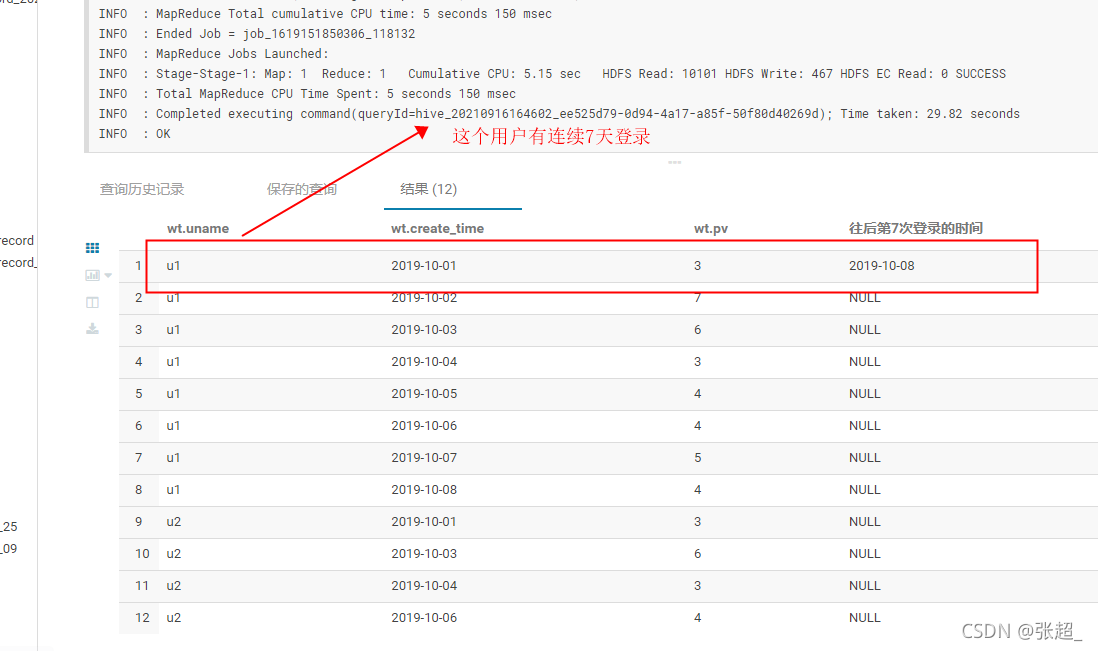Click date 2019-10-01 in row 9
This screenshot has width=1098, height=651.
coord(424,522)
